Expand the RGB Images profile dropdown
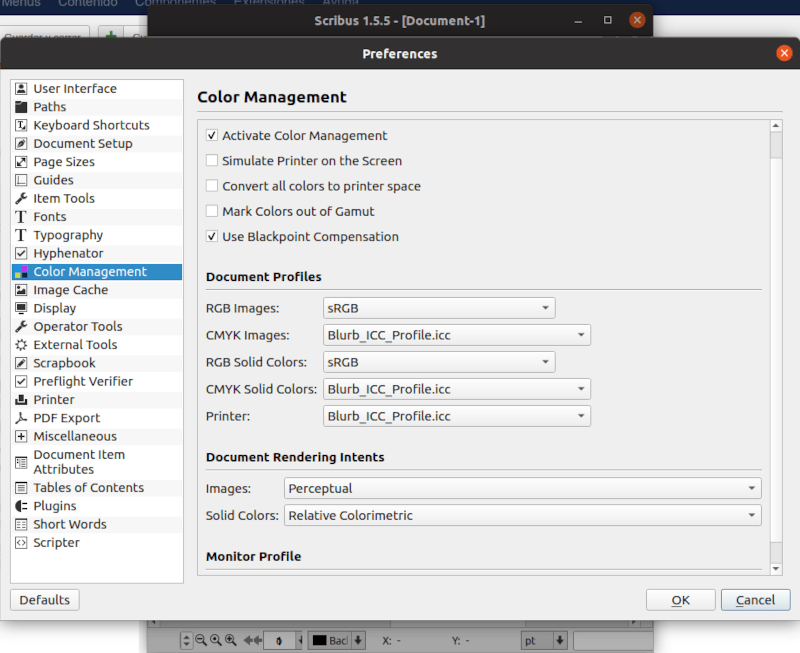Image resolution: width=800 pixels, height=653 pixels. 439,308
